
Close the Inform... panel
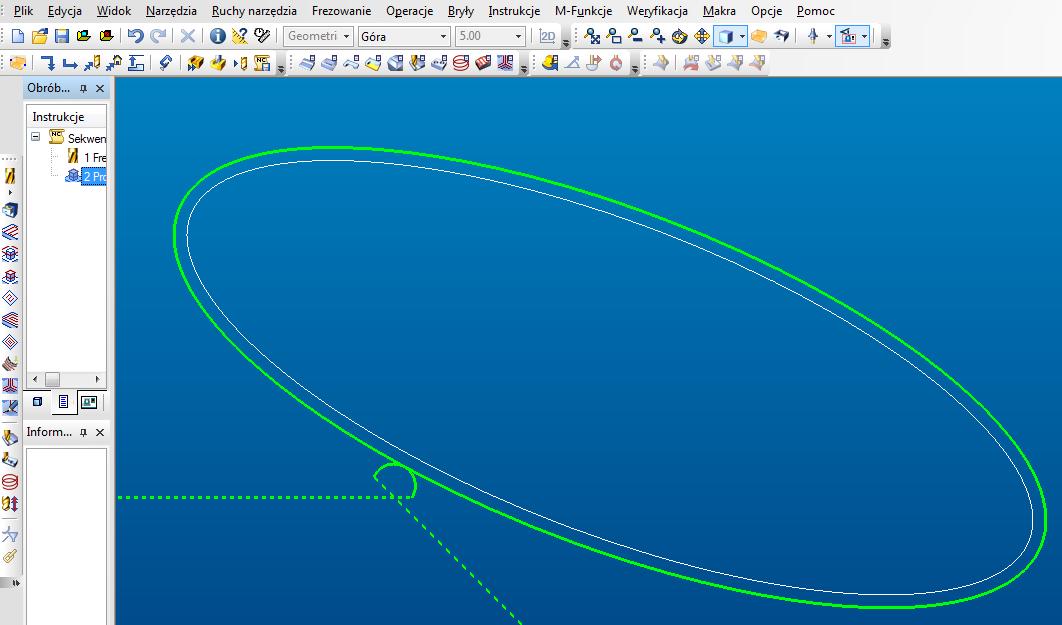100,433
